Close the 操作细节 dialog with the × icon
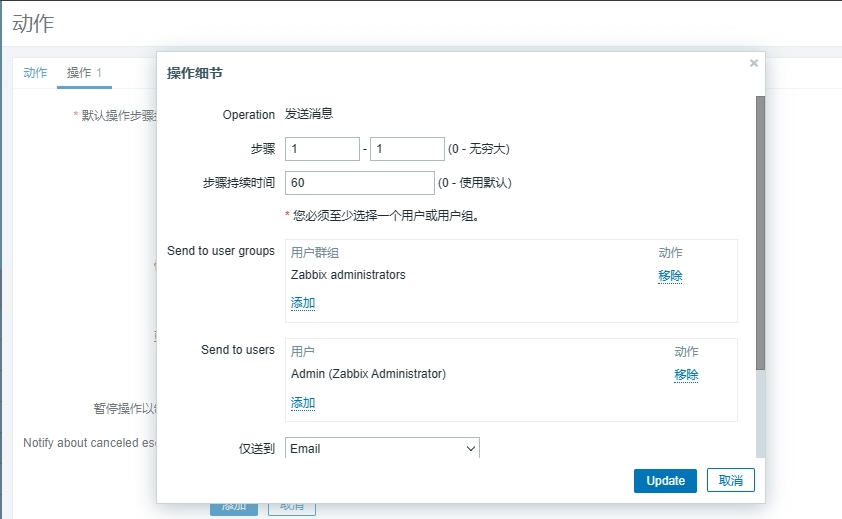The image size is (842, 519). (x=754, y=63)
